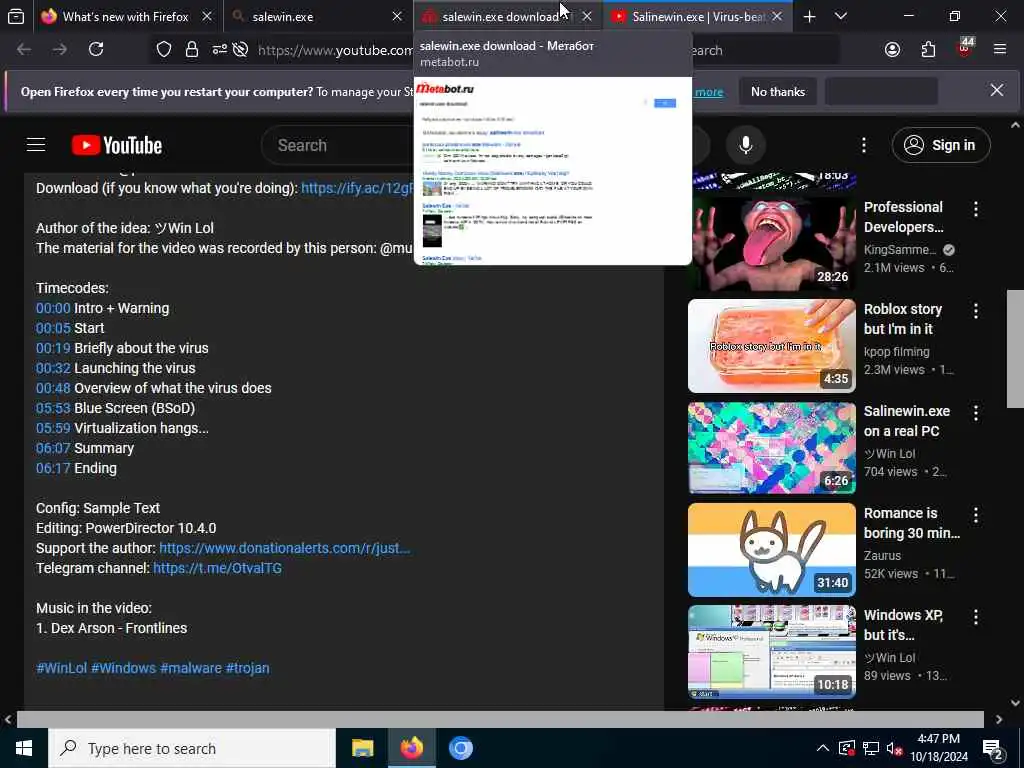Close the salewin.exe tab
1024x768 pixels.
click(397, 16)
